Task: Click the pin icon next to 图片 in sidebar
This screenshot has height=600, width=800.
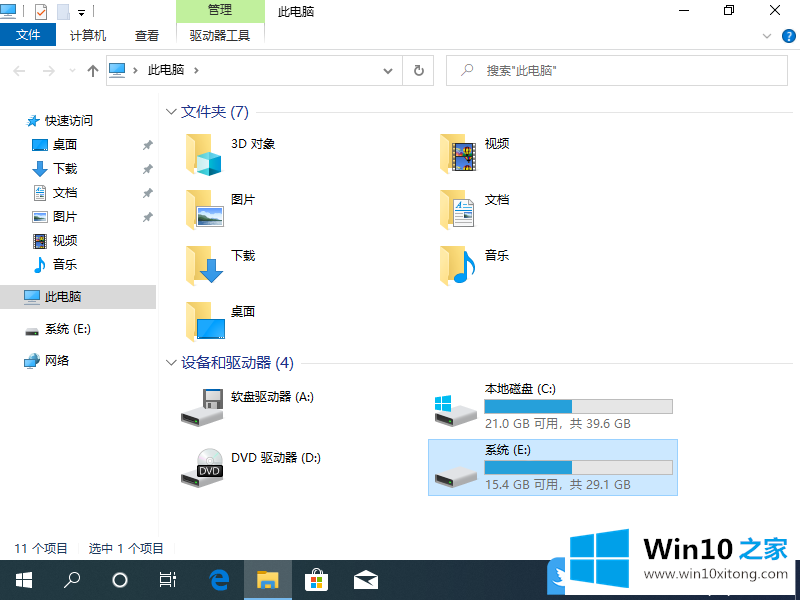Action: pyautogui.click(x=147, y=217)
